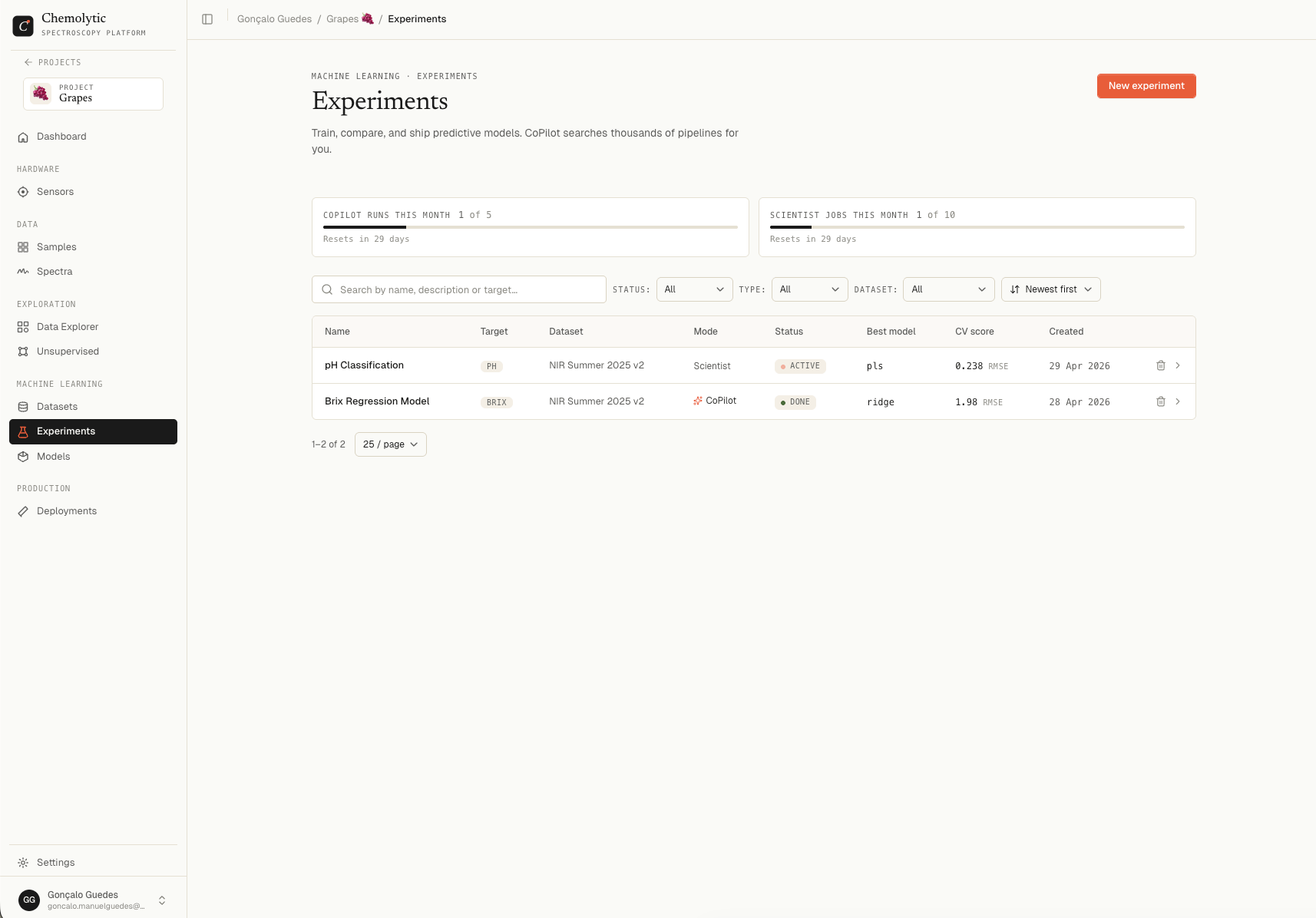Click the 0.238 RMSE score
Image resolution: width=1316 pixels, height=918 pixels.
point(981,366)
